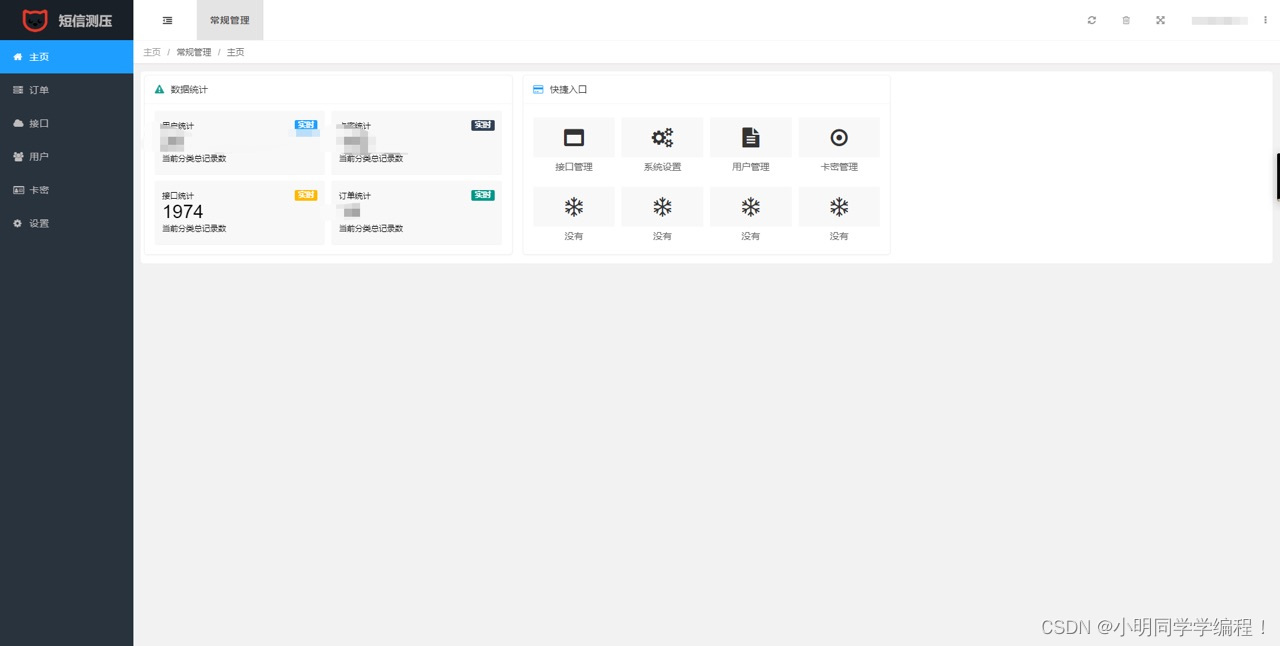Click the 快捷入口 card icon
Image resolution: width=1280 pixels, height=646 pixels.
pyautogui.click(x=538, y=89)
